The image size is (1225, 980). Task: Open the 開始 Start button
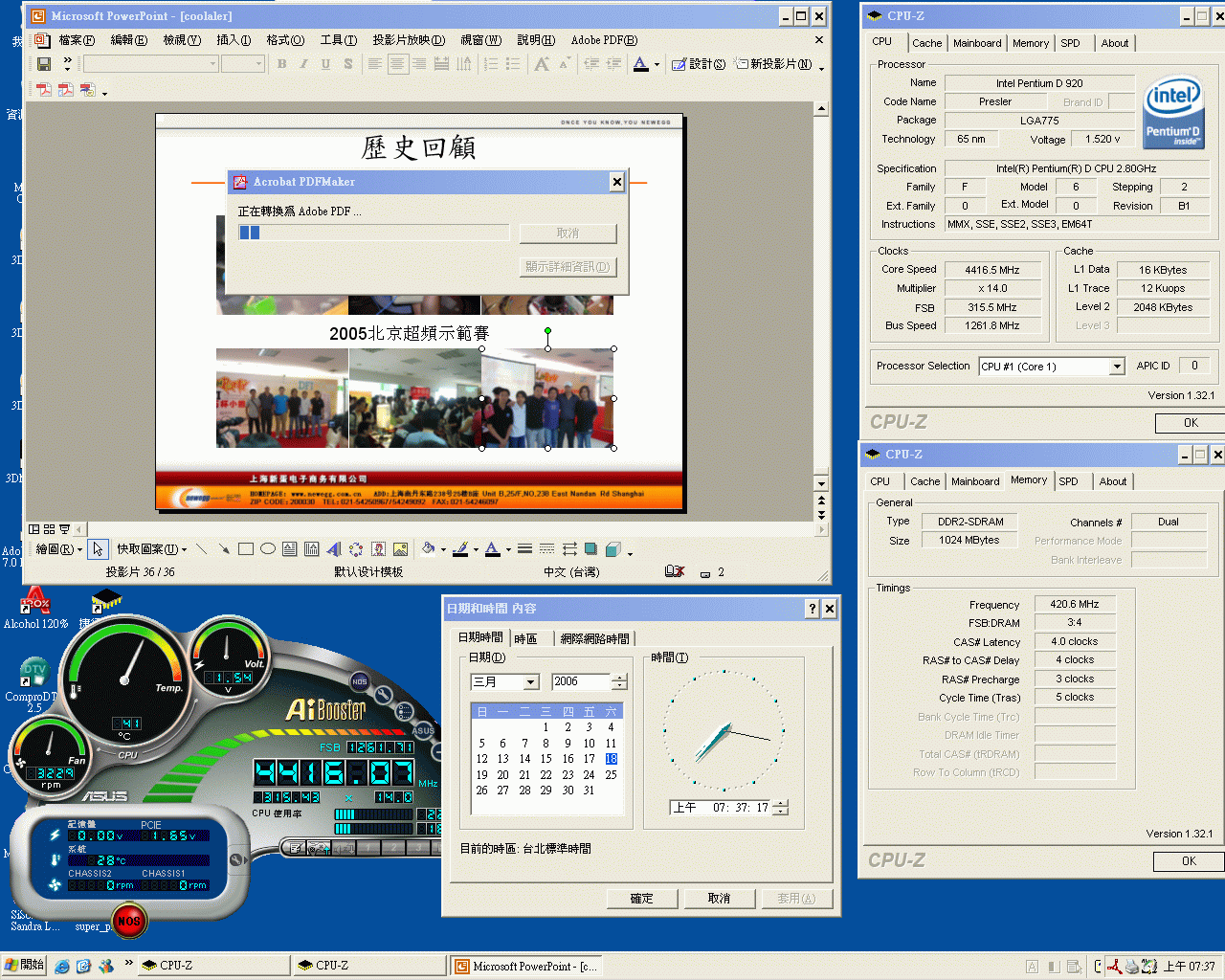tap(25, 966)
